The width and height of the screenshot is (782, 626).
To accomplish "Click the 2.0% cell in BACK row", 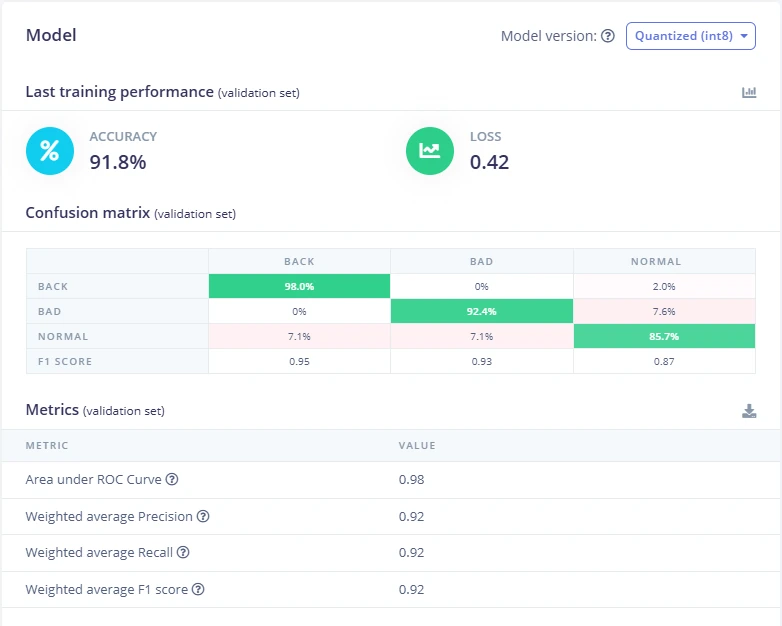I will tap(664, 286).
